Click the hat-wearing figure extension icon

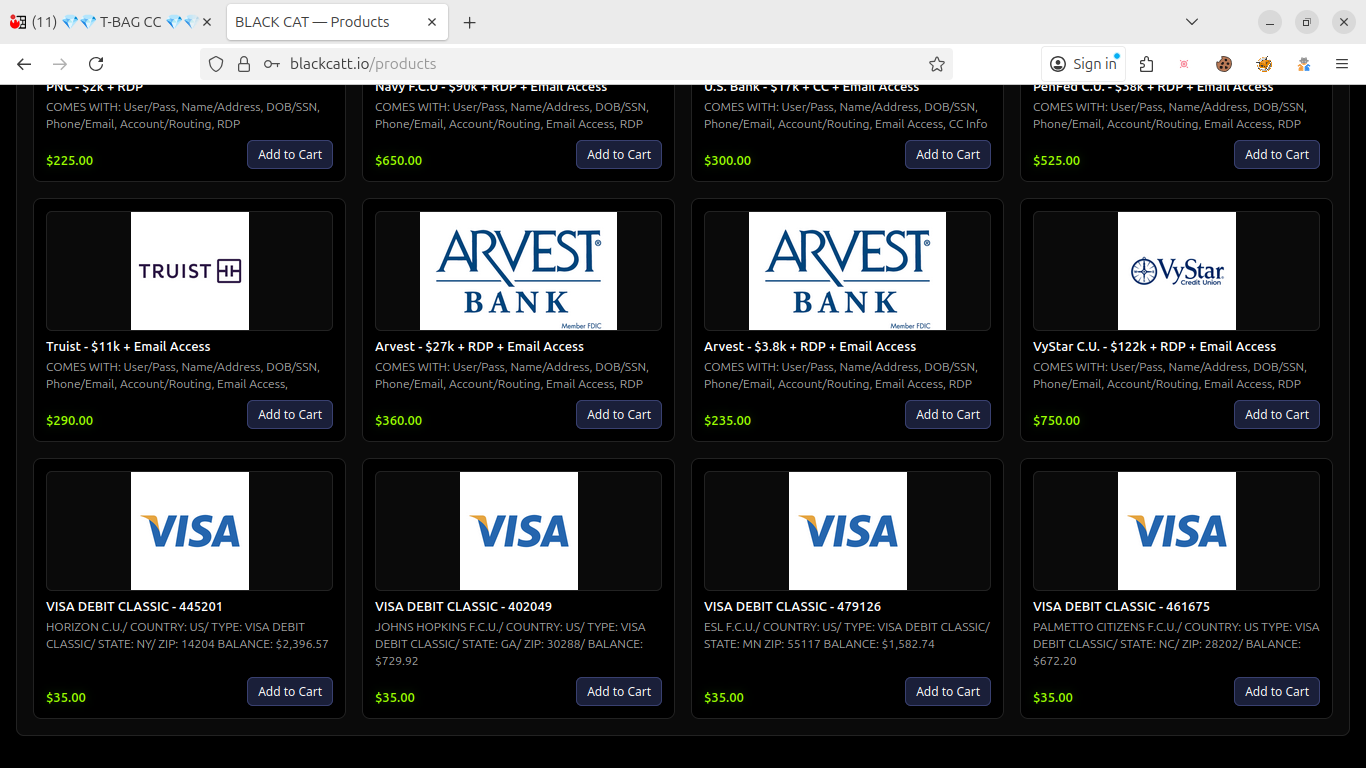pos(1303,64)
